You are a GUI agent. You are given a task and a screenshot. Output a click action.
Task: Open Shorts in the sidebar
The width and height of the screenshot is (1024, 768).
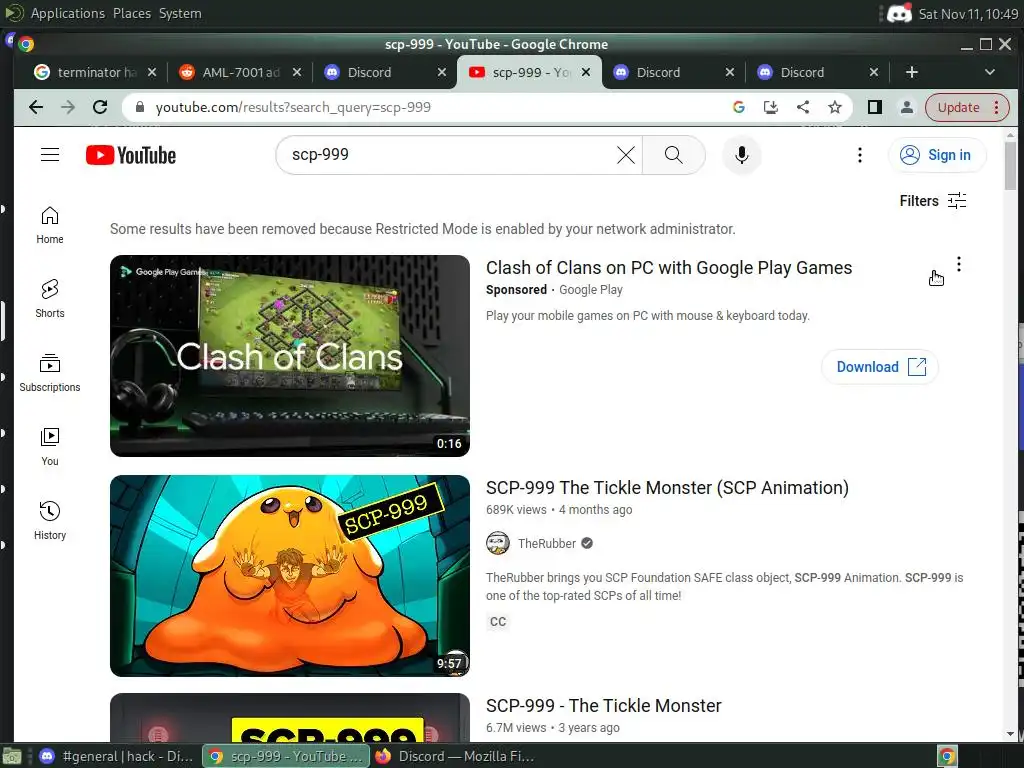click(50, 299)
